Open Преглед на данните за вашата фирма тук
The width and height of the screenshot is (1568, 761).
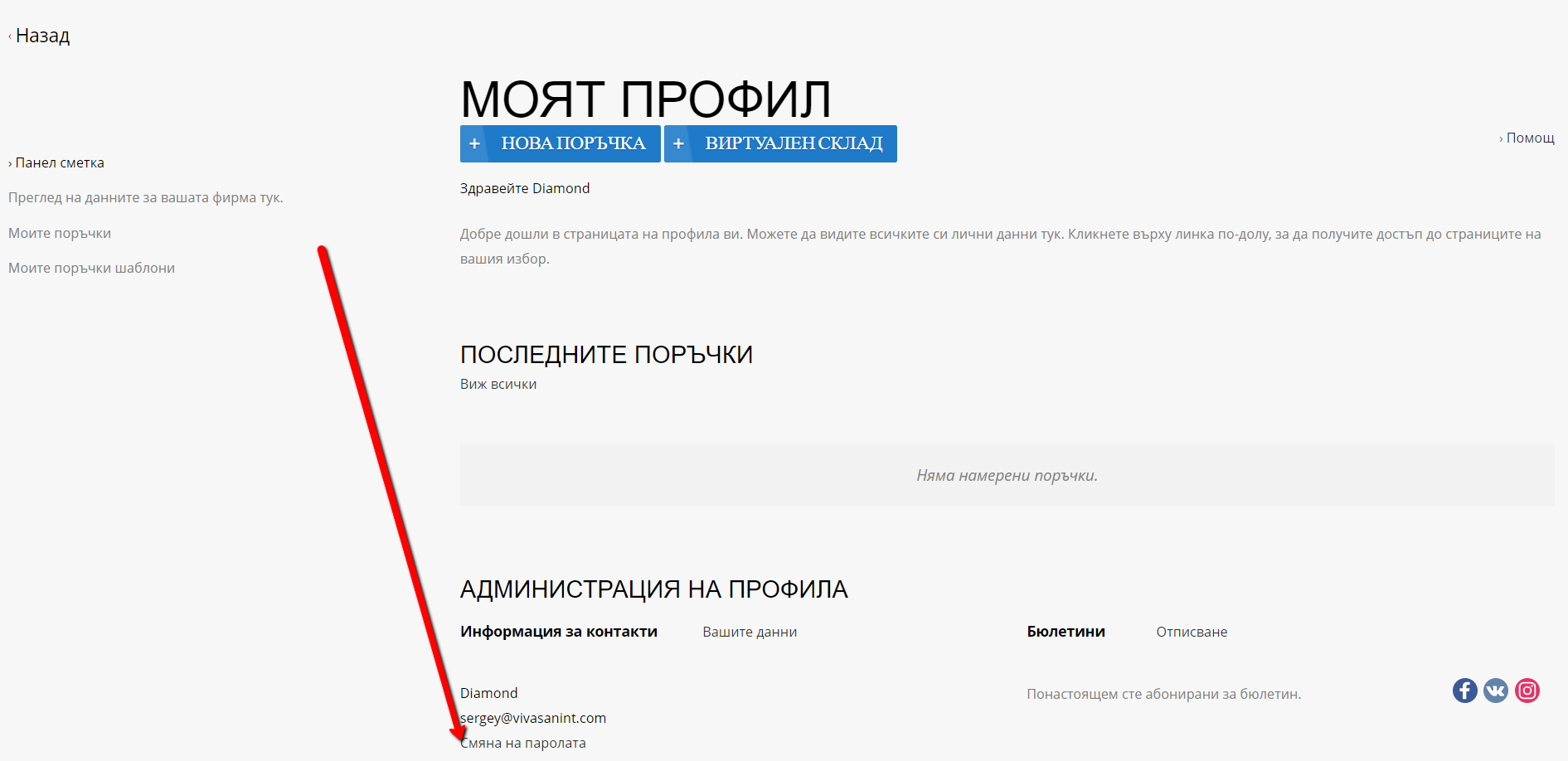click(146, 197)
